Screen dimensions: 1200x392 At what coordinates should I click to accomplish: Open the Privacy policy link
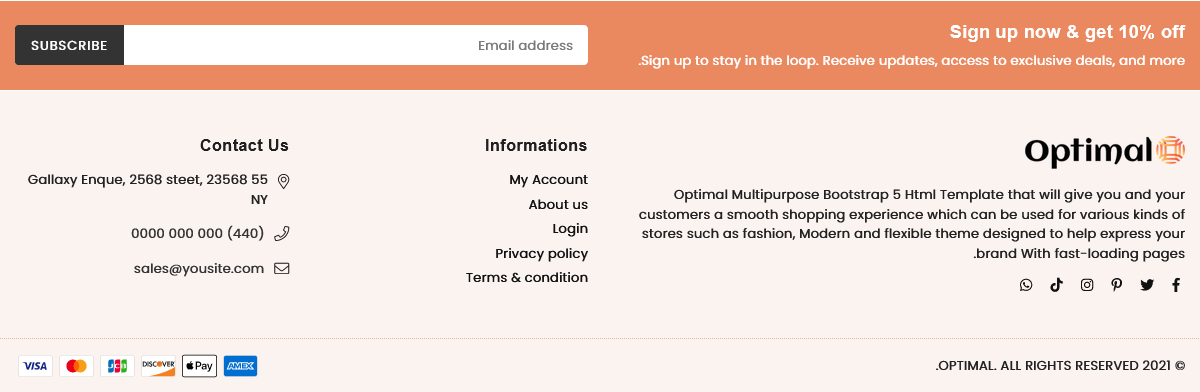(x=541, y=253)
